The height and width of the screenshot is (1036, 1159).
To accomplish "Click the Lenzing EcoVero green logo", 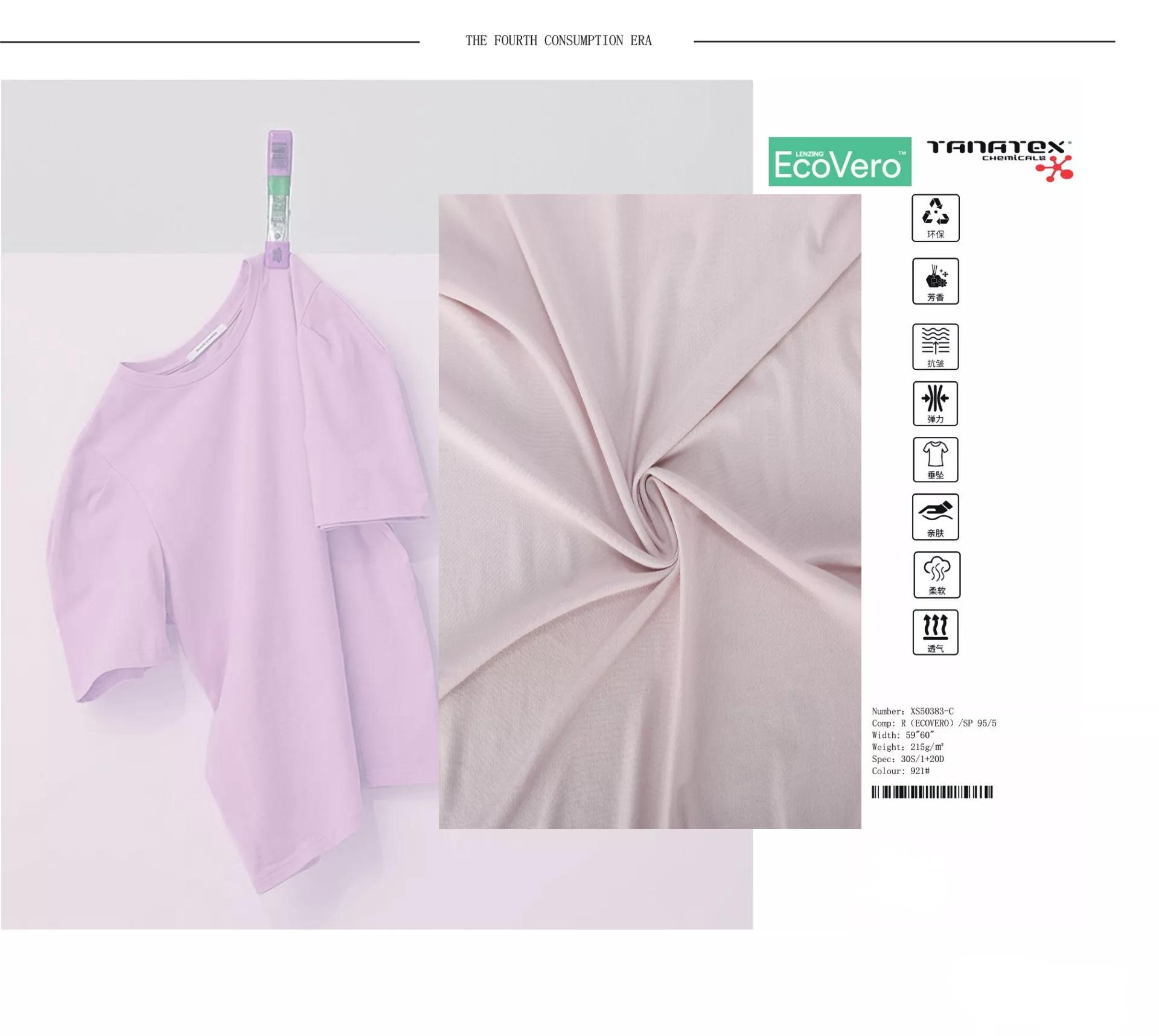I will coord(839,162).
